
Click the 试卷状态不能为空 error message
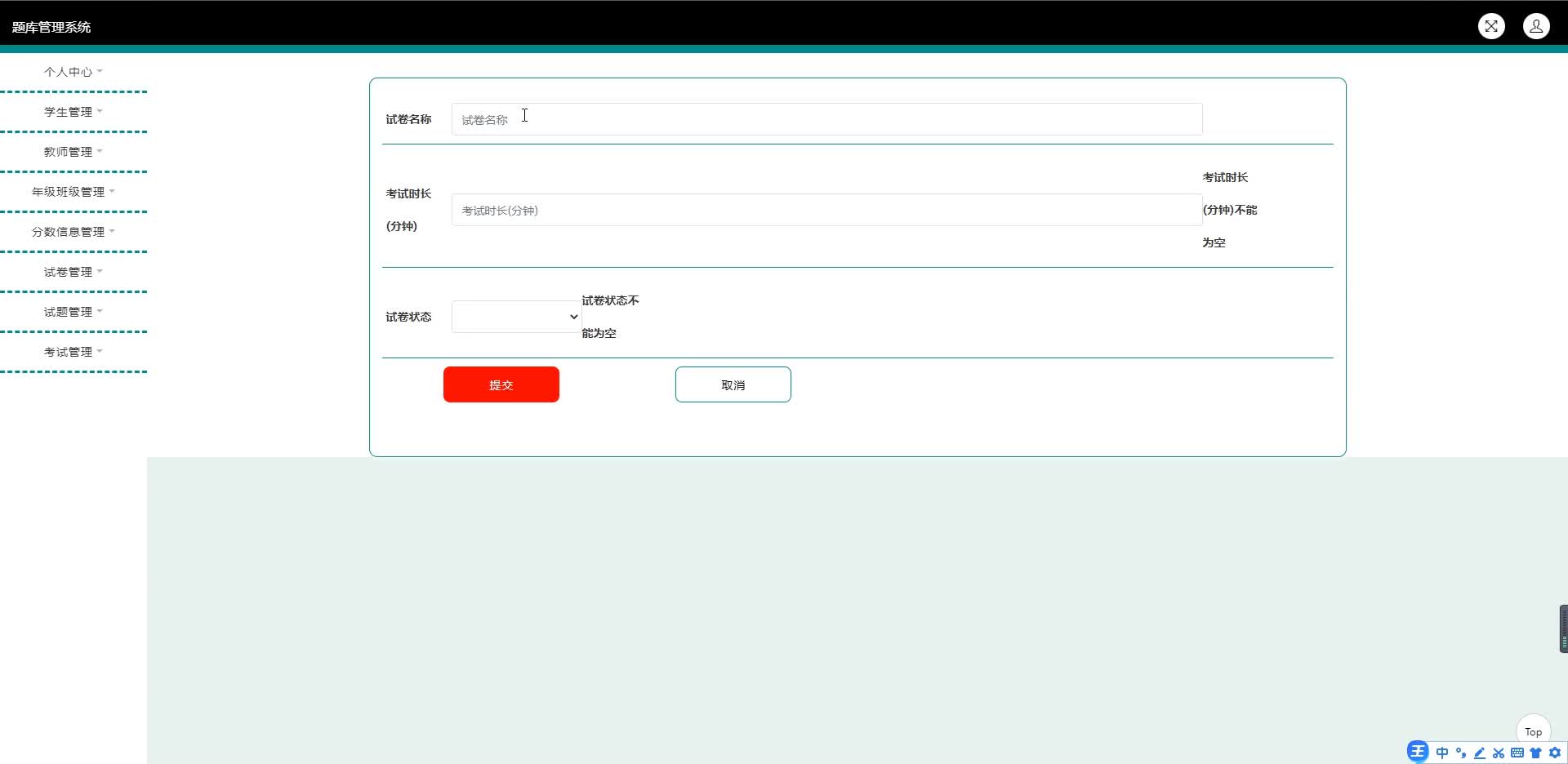click(x=610, y=317)
